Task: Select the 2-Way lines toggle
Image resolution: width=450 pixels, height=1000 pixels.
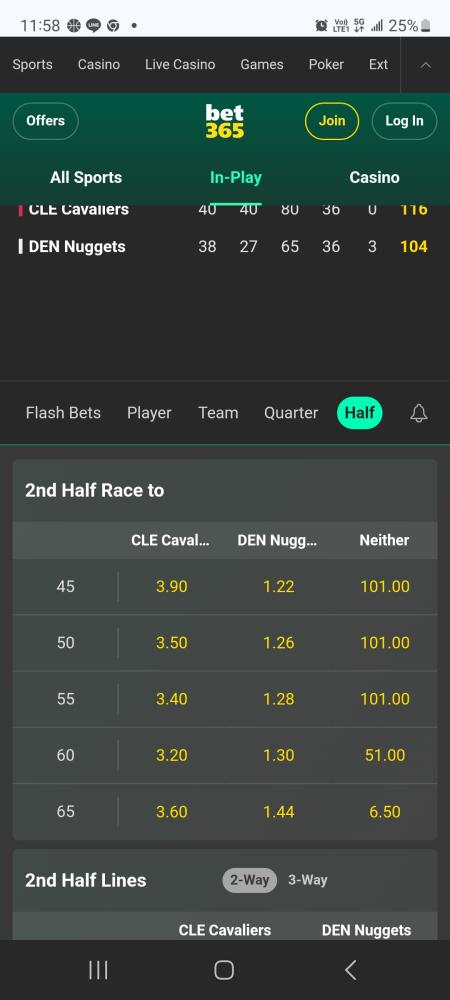Action: coord(249,880)
